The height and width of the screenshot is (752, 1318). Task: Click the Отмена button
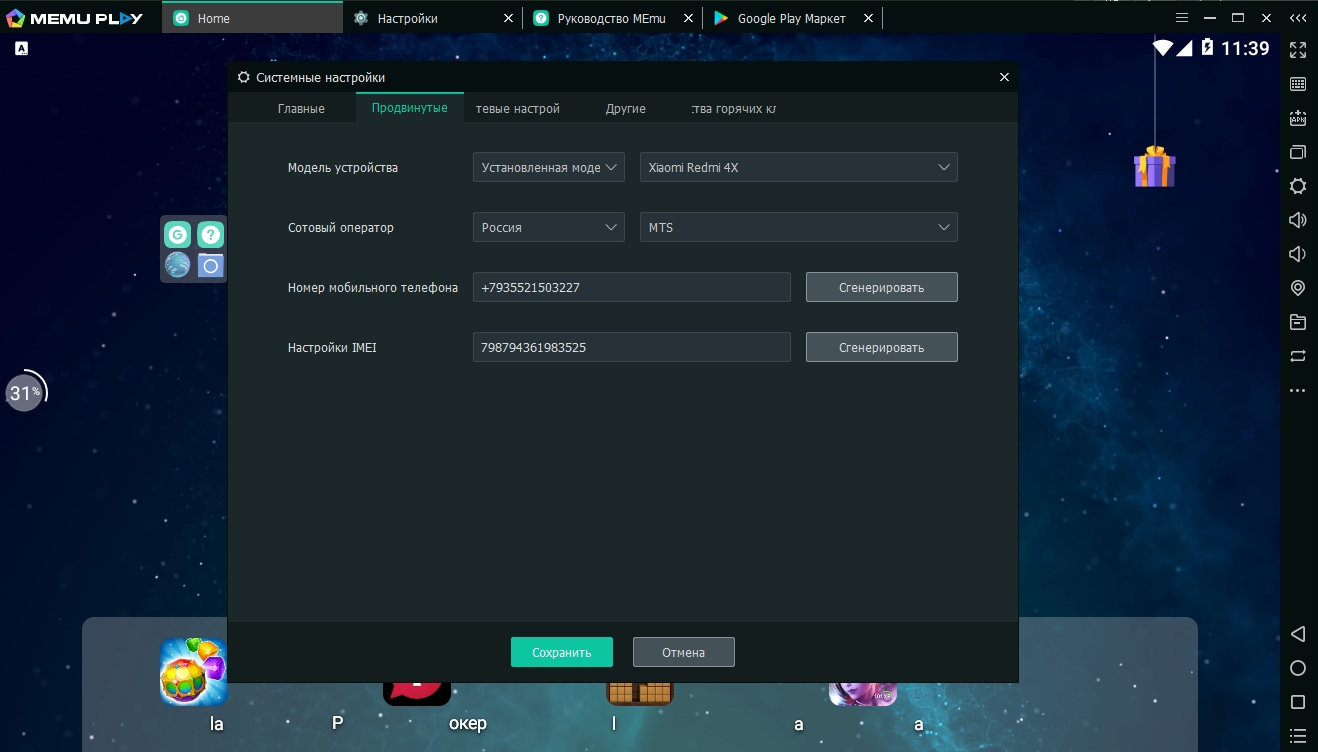(683, 652)
